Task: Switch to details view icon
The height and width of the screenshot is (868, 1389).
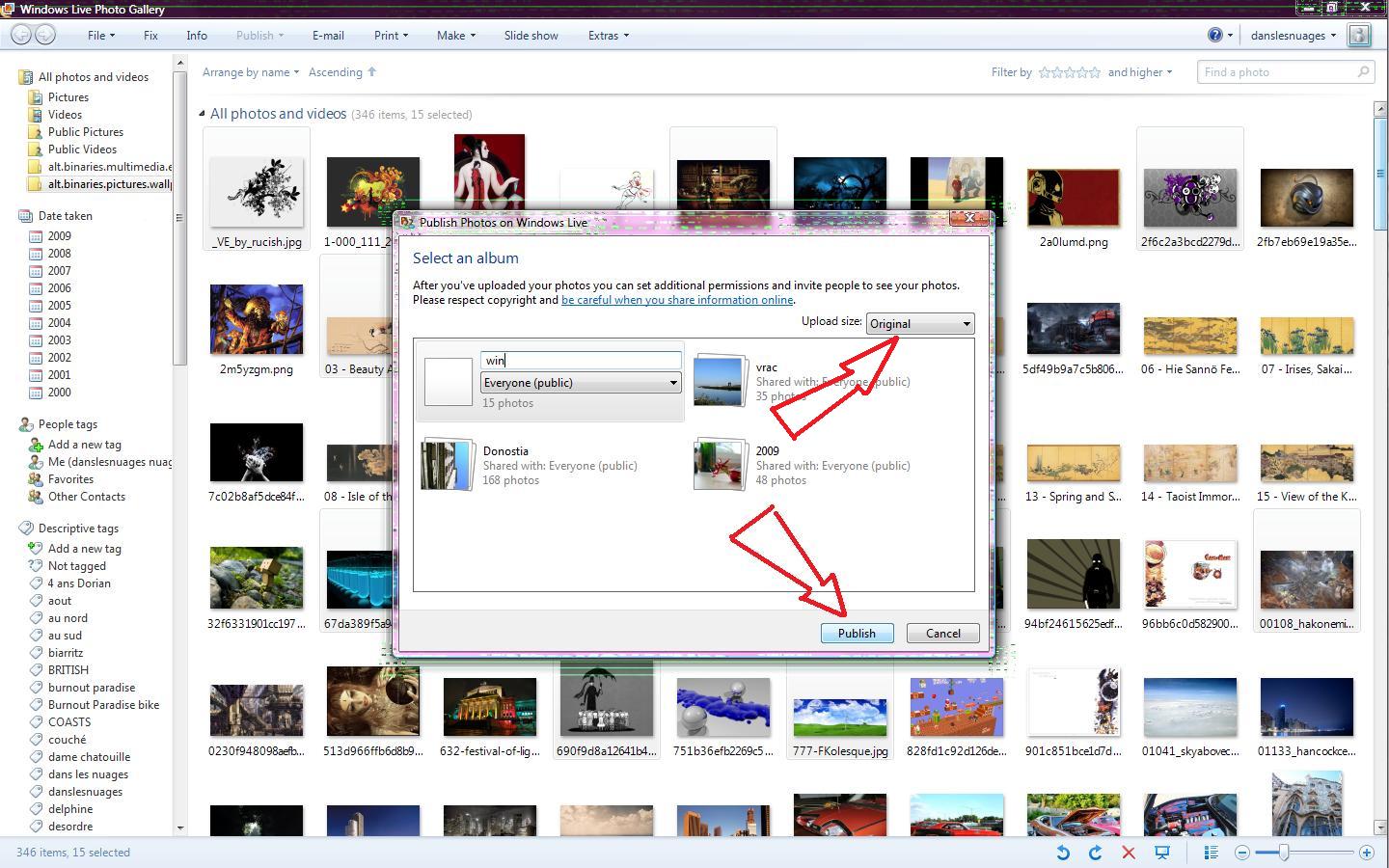Action: click(1211, 853)
